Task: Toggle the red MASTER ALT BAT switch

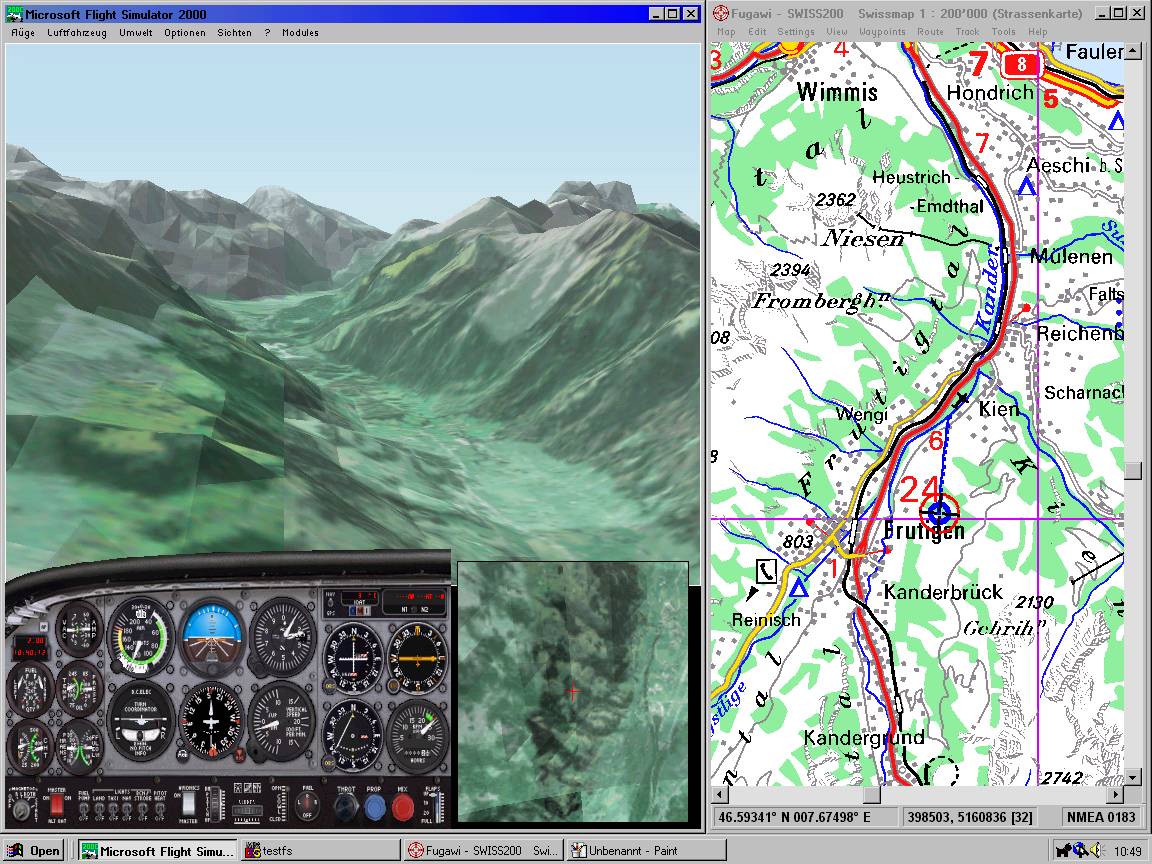Action: coord(57,803)
